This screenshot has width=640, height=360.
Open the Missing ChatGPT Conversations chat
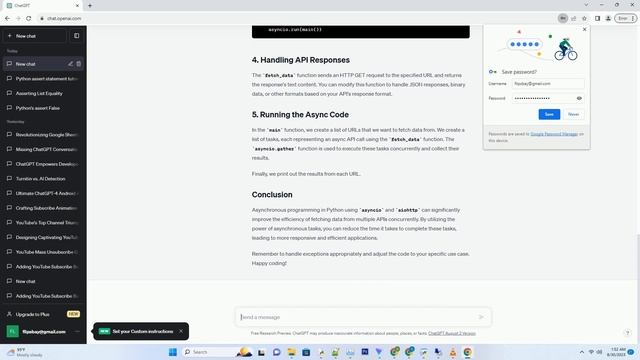pos(43,149)
